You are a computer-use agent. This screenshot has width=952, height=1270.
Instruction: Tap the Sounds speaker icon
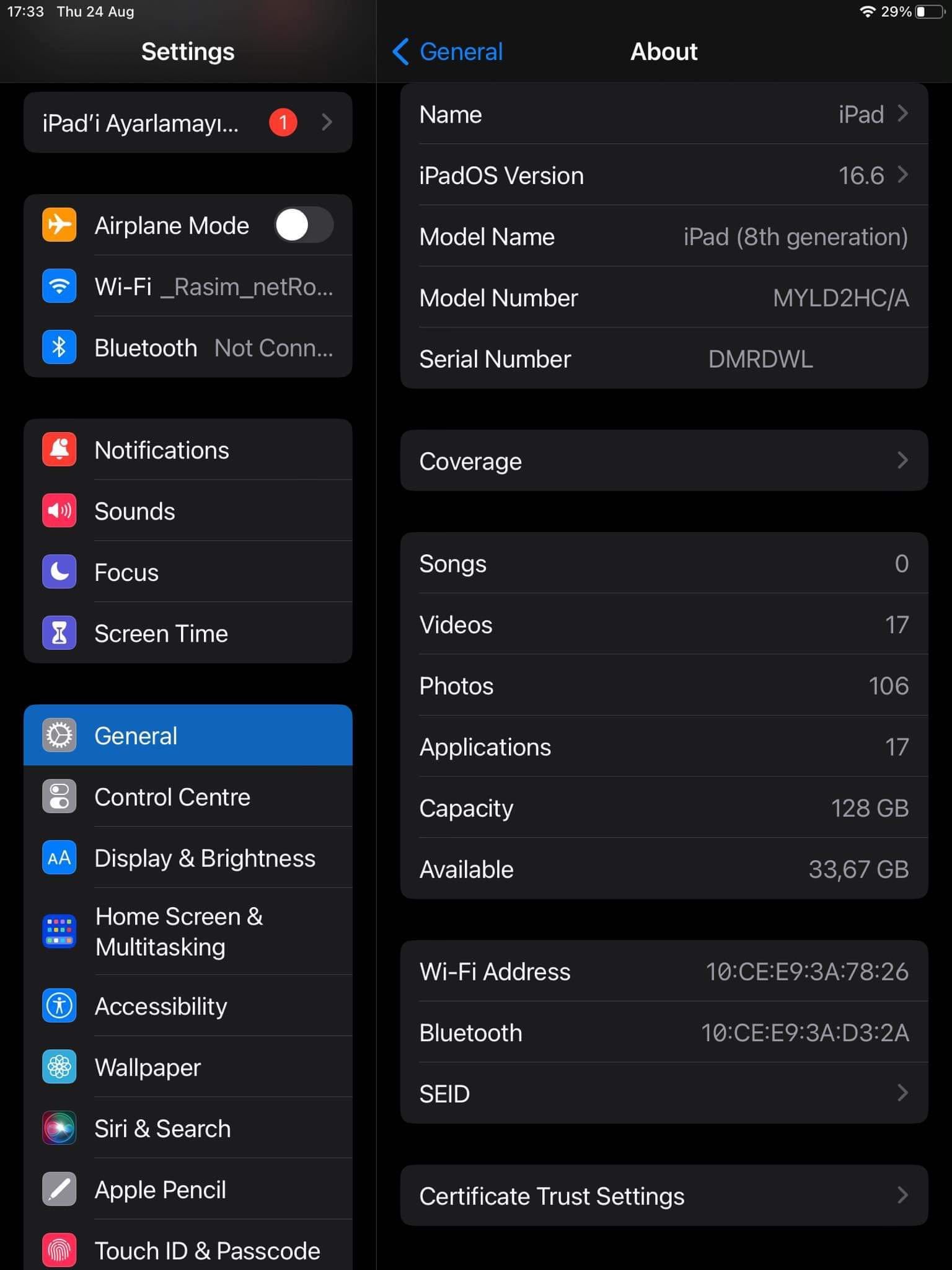coord(59,510)
